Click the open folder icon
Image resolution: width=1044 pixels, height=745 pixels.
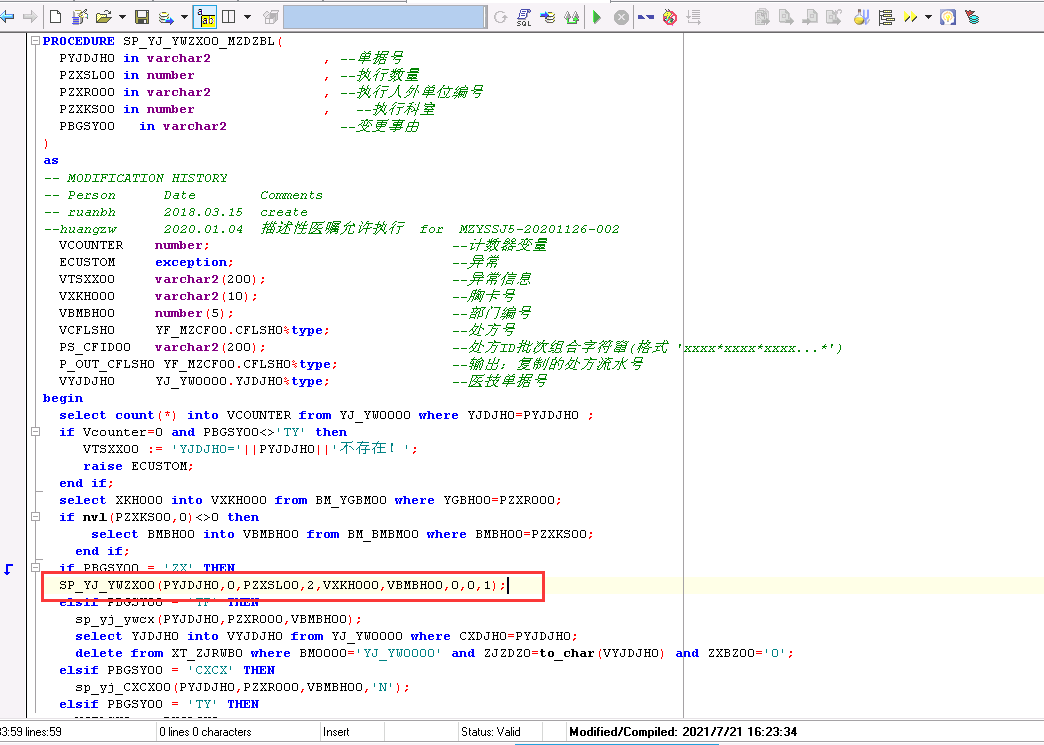pyautogui.click(x=103, y=17)
